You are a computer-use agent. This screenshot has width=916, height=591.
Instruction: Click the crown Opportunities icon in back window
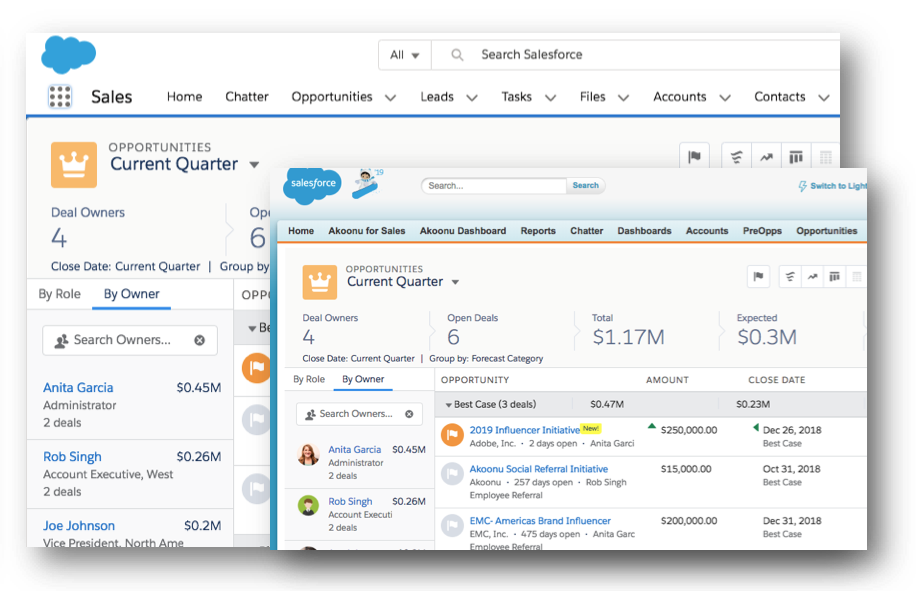coord(74,165)
